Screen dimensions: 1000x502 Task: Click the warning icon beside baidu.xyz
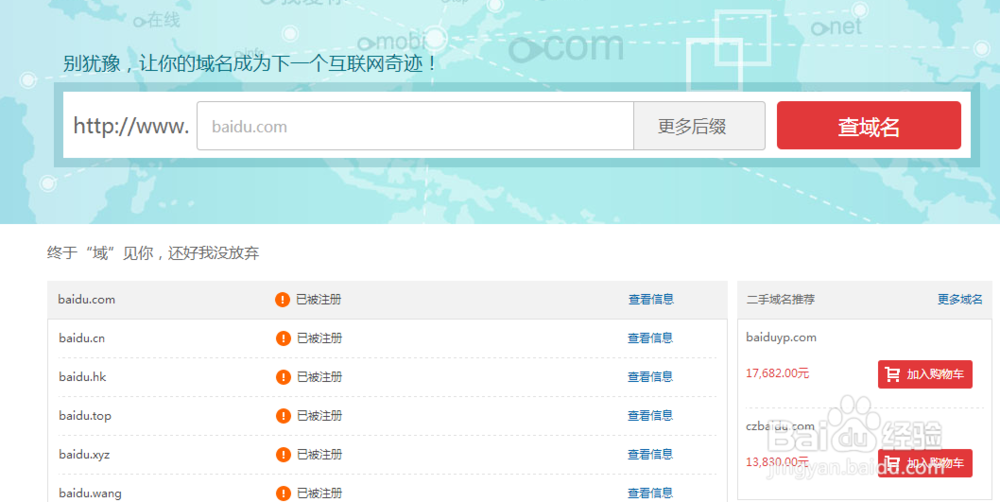(x=283, y=455)
